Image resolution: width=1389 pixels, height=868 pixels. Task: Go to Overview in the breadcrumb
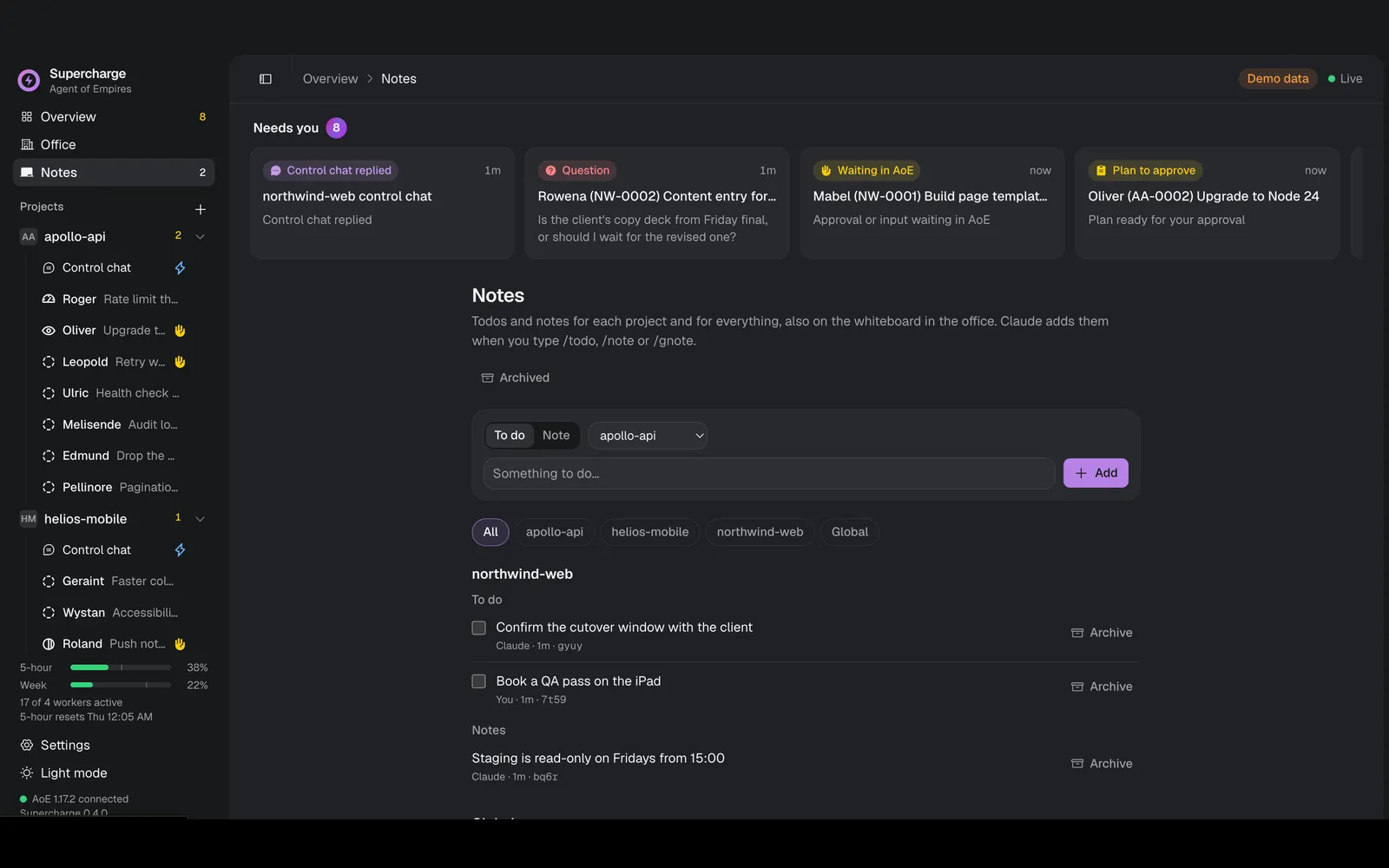pos(331,79)
